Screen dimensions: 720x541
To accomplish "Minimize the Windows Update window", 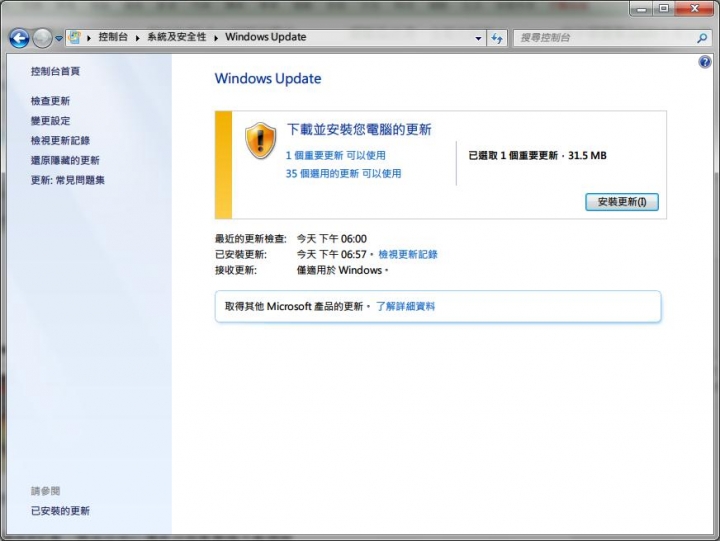I will coord(641,9).
